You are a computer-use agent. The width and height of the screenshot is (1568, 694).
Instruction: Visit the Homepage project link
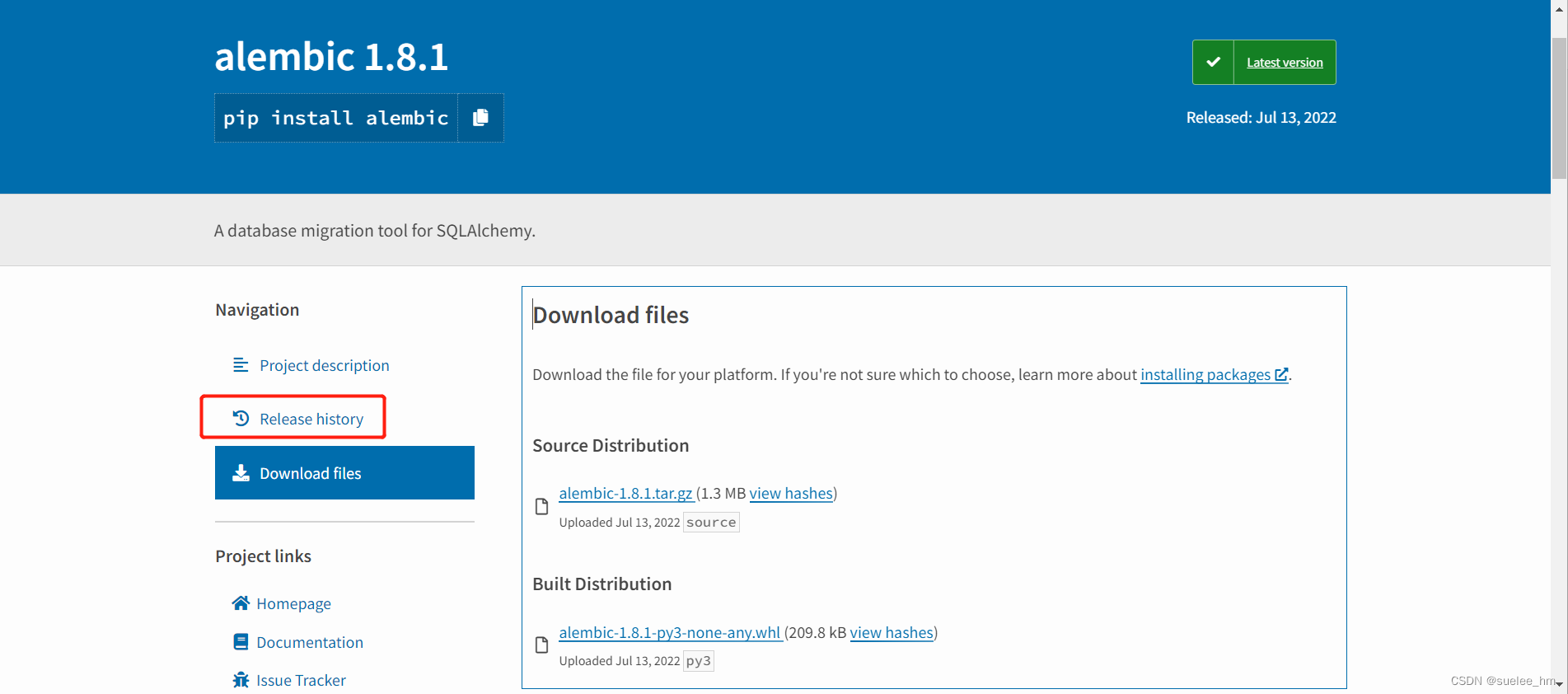[x=293, y=603]
